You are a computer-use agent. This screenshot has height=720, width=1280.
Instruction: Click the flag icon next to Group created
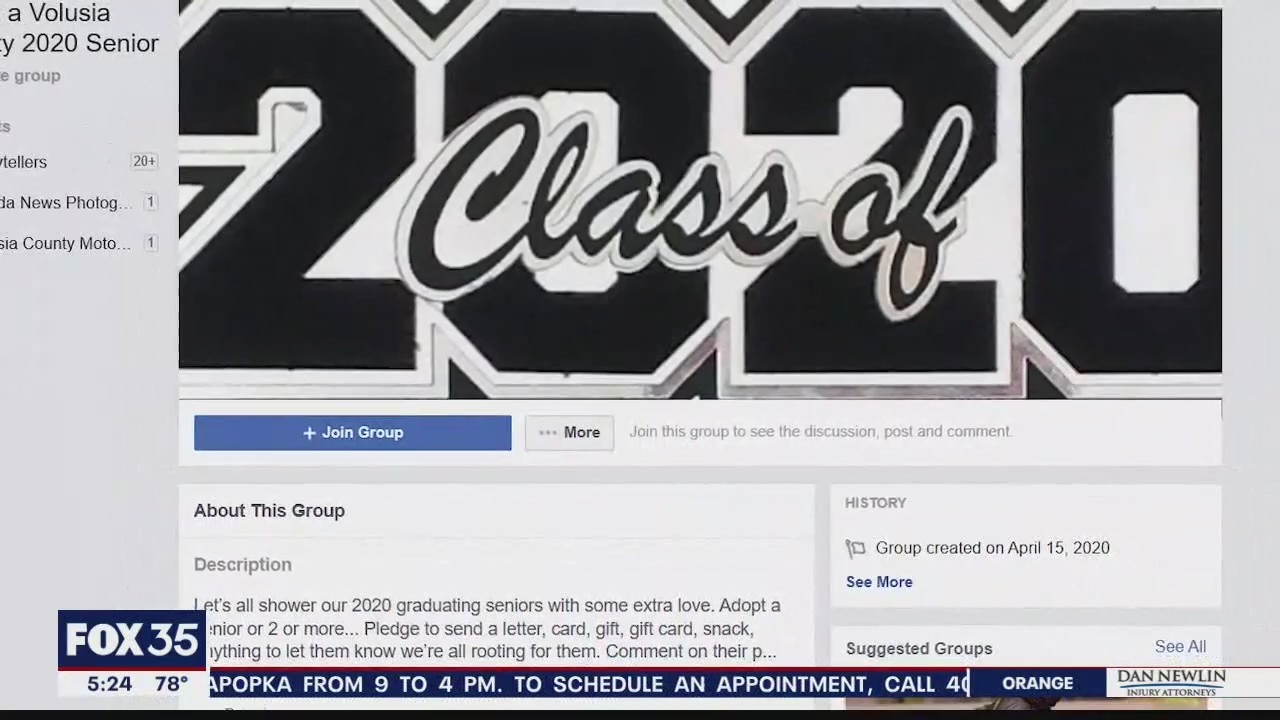tap(855, 548)
